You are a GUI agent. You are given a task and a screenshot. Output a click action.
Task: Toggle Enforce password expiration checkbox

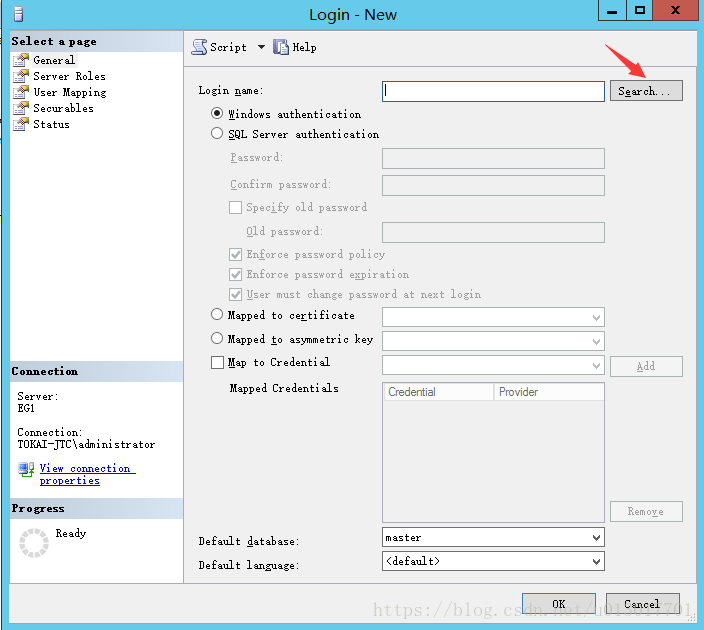pyautogui.click(x=235, y=274)
